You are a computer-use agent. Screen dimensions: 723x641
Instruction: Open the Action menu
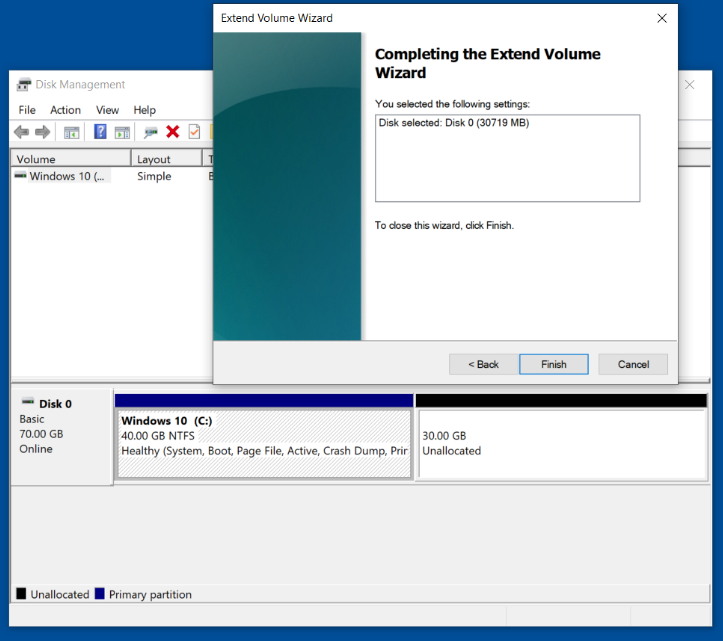pyautogui.click(x=65, y=110)
